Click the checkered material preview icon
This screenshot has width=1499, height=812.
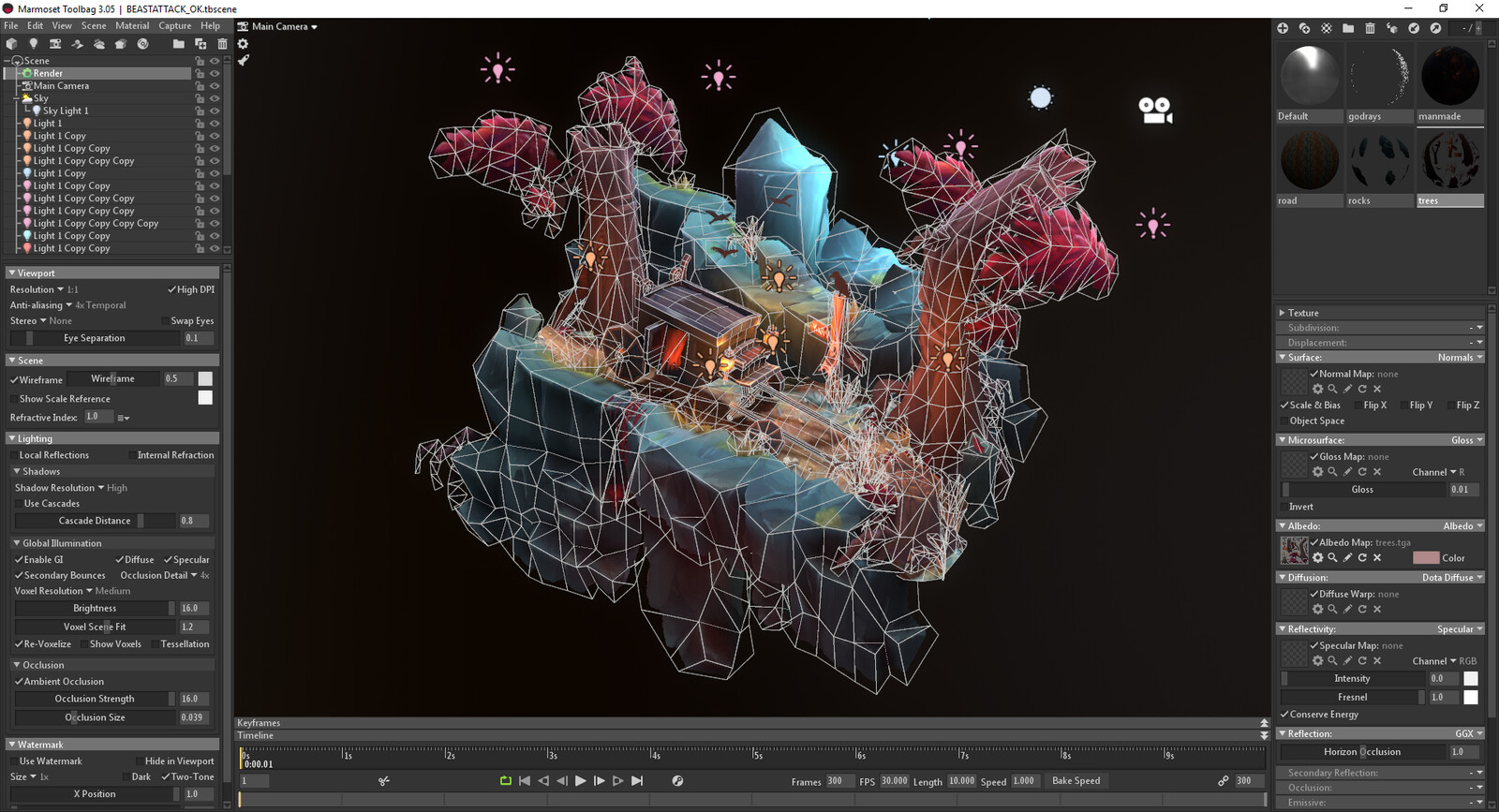[1327, 28]
